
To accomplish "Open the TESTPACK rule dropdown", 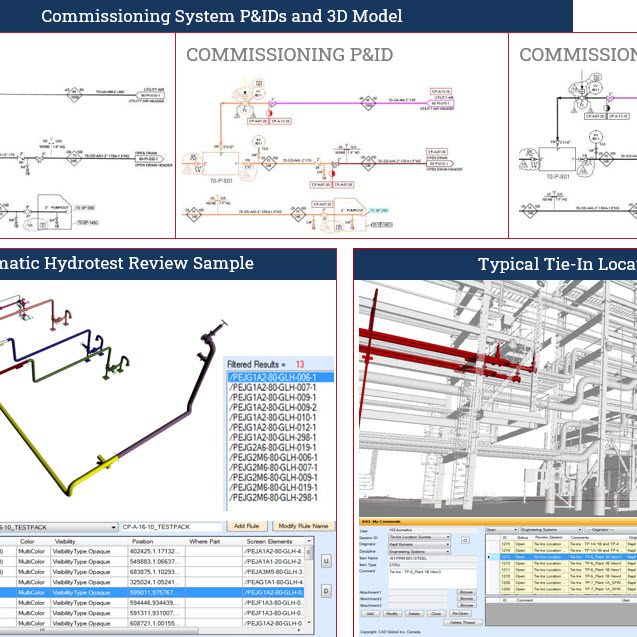I will coord(58,527).
